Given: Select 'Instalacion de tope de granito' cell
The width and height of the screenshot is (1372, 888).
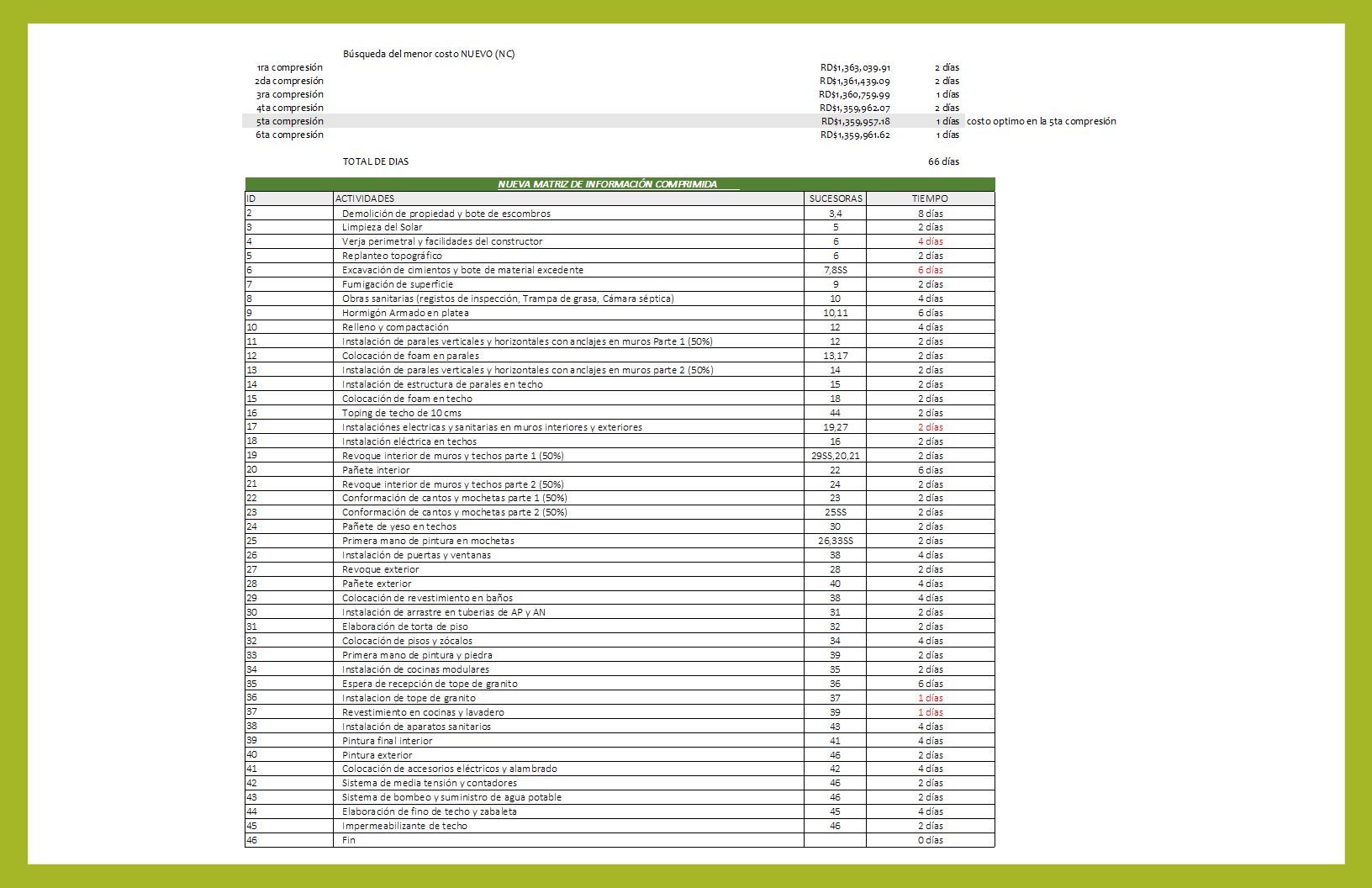Looking at the screenshot, I should pyautogui.click(x=568, y=698).
